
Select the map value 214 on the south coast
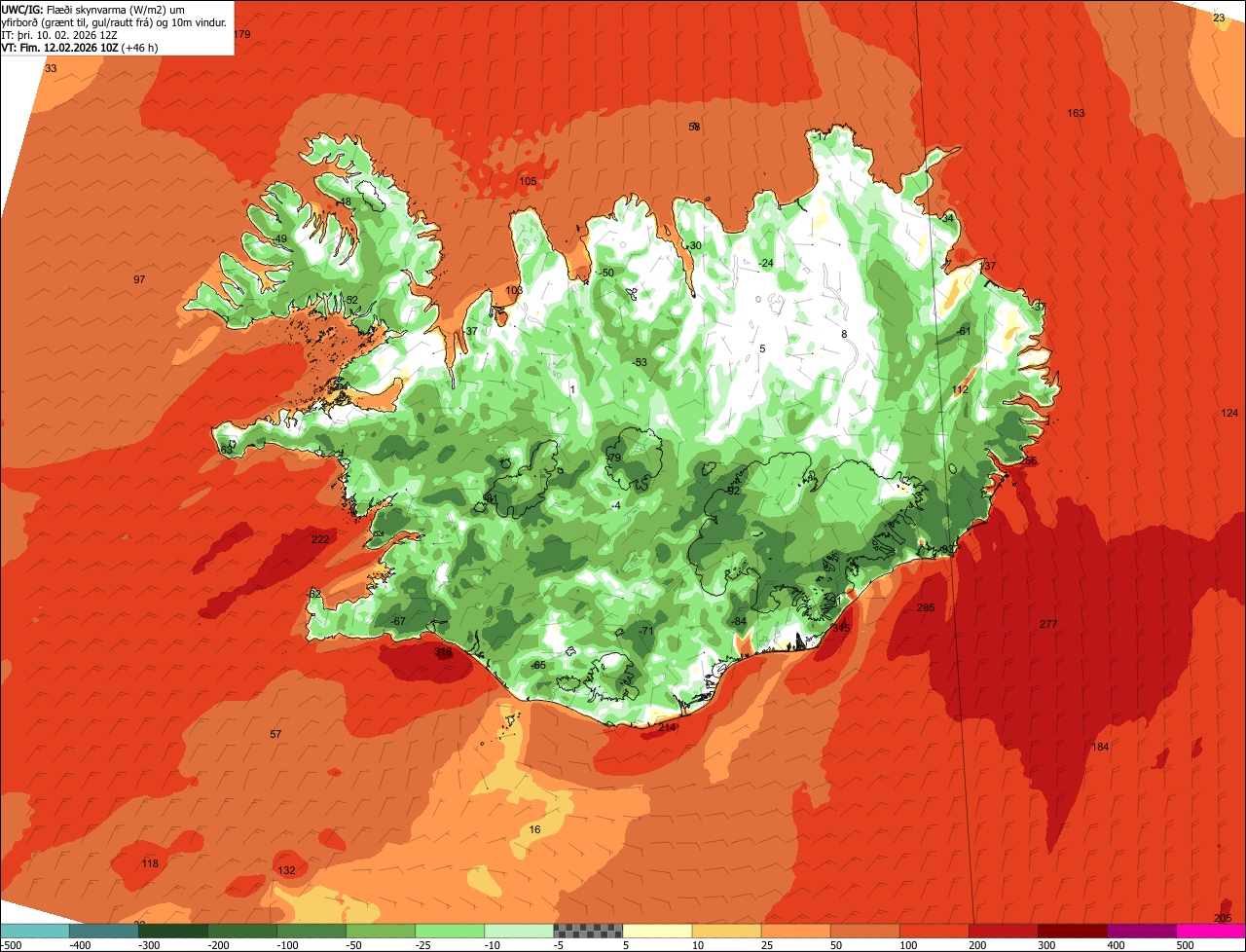[x=667, y=727]
